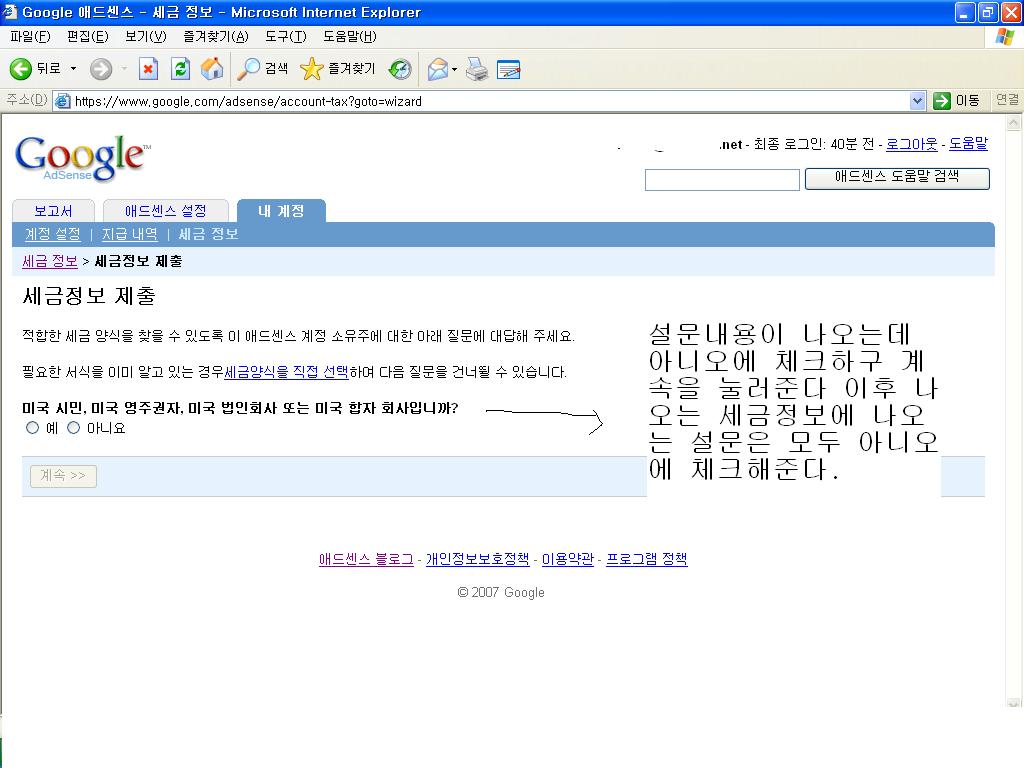Go to the Home page icon
Screen dimensions: 1024x768
tap(212, 69)
